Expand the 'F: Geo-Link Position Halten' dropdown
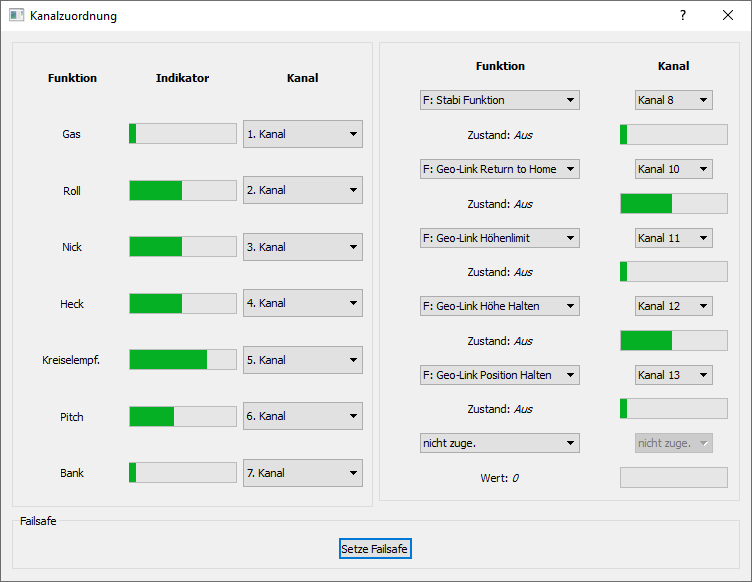Image resolution: width=752 pixels, height=582 pixels. point(499,375)
